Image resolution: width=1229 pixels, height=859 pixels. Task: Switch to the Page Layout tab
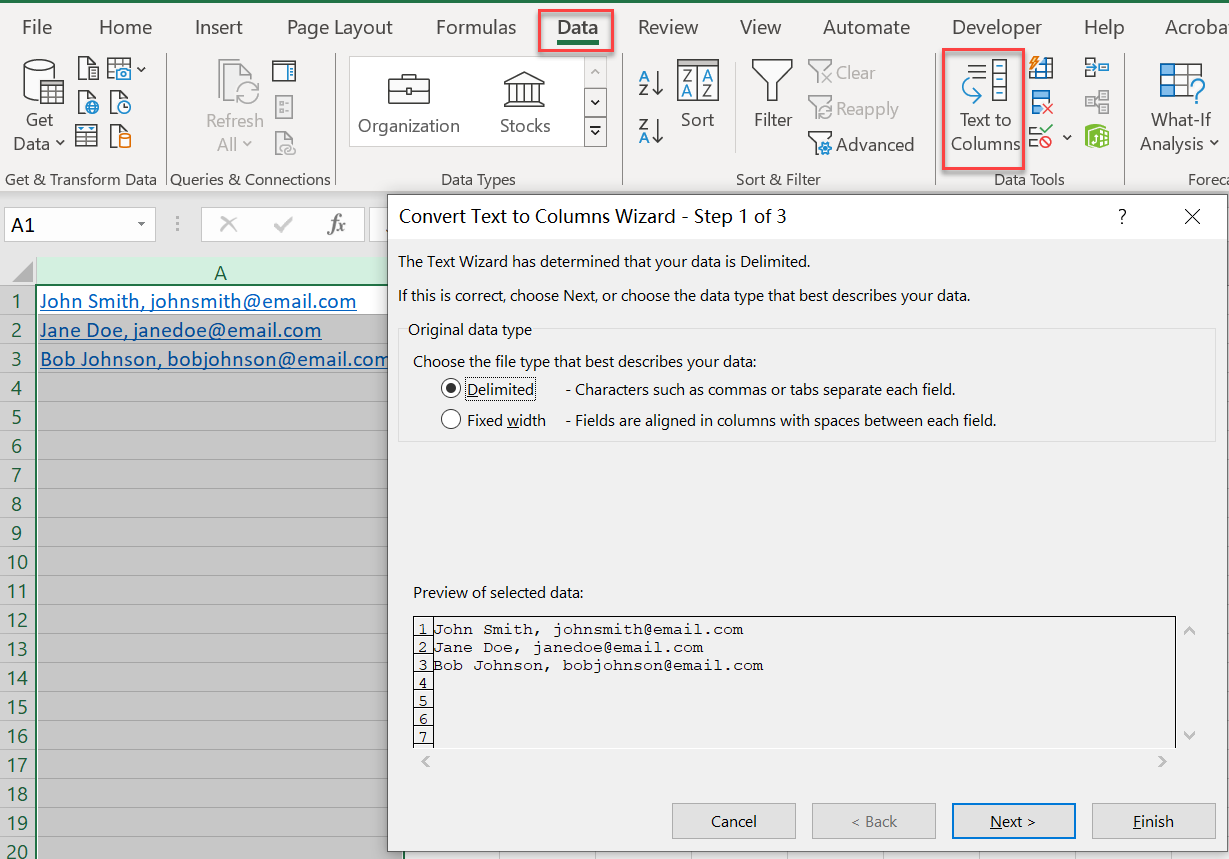coord(340,27)
